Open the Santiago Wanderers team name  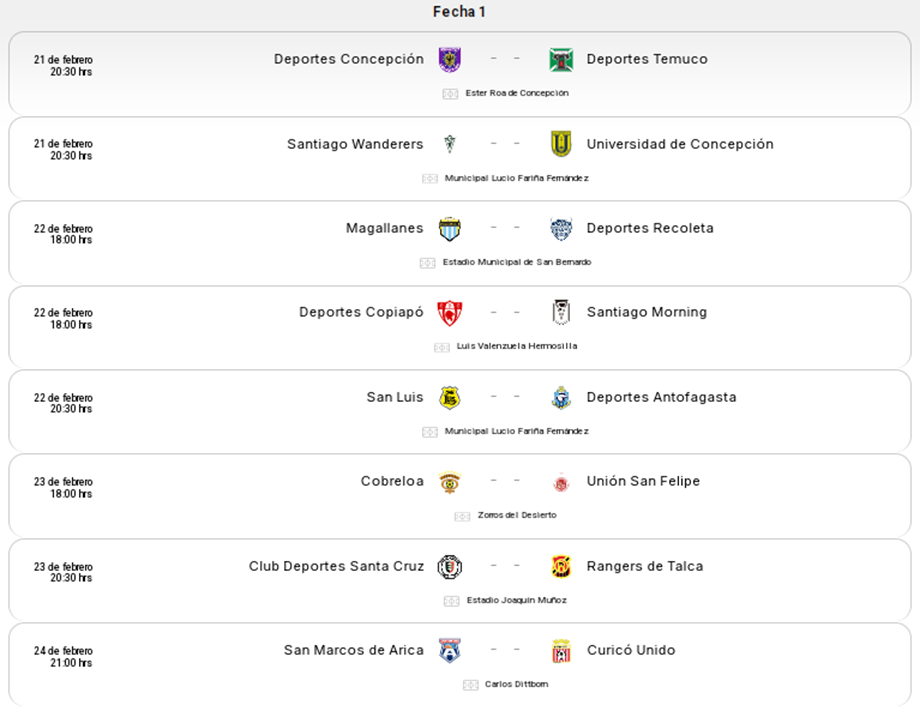tap(355, 144)
